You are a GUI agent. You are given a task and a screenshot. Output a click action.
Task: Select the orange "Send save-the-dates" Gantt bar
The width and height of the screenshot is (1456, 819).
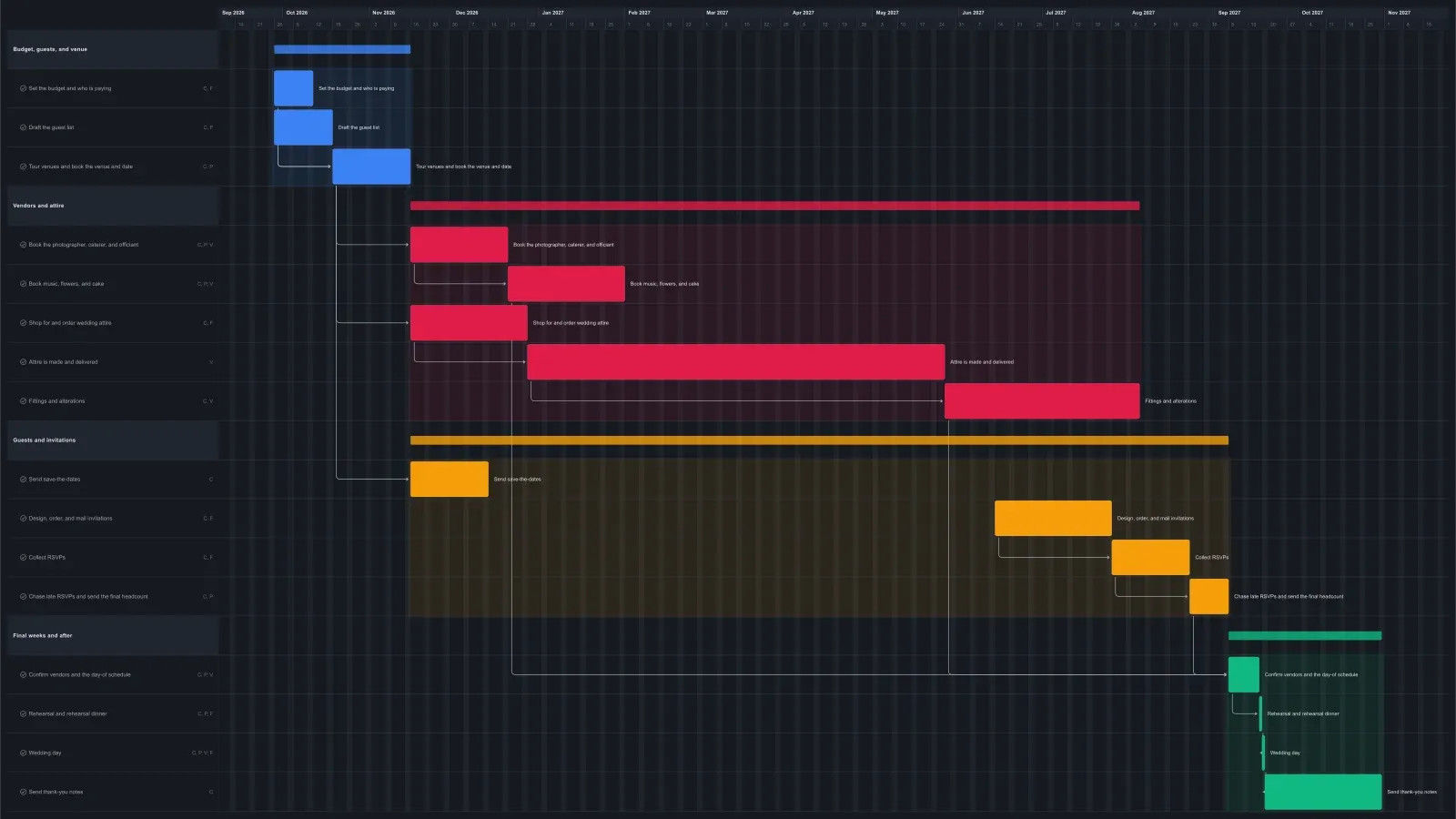(x=450, y=480)
